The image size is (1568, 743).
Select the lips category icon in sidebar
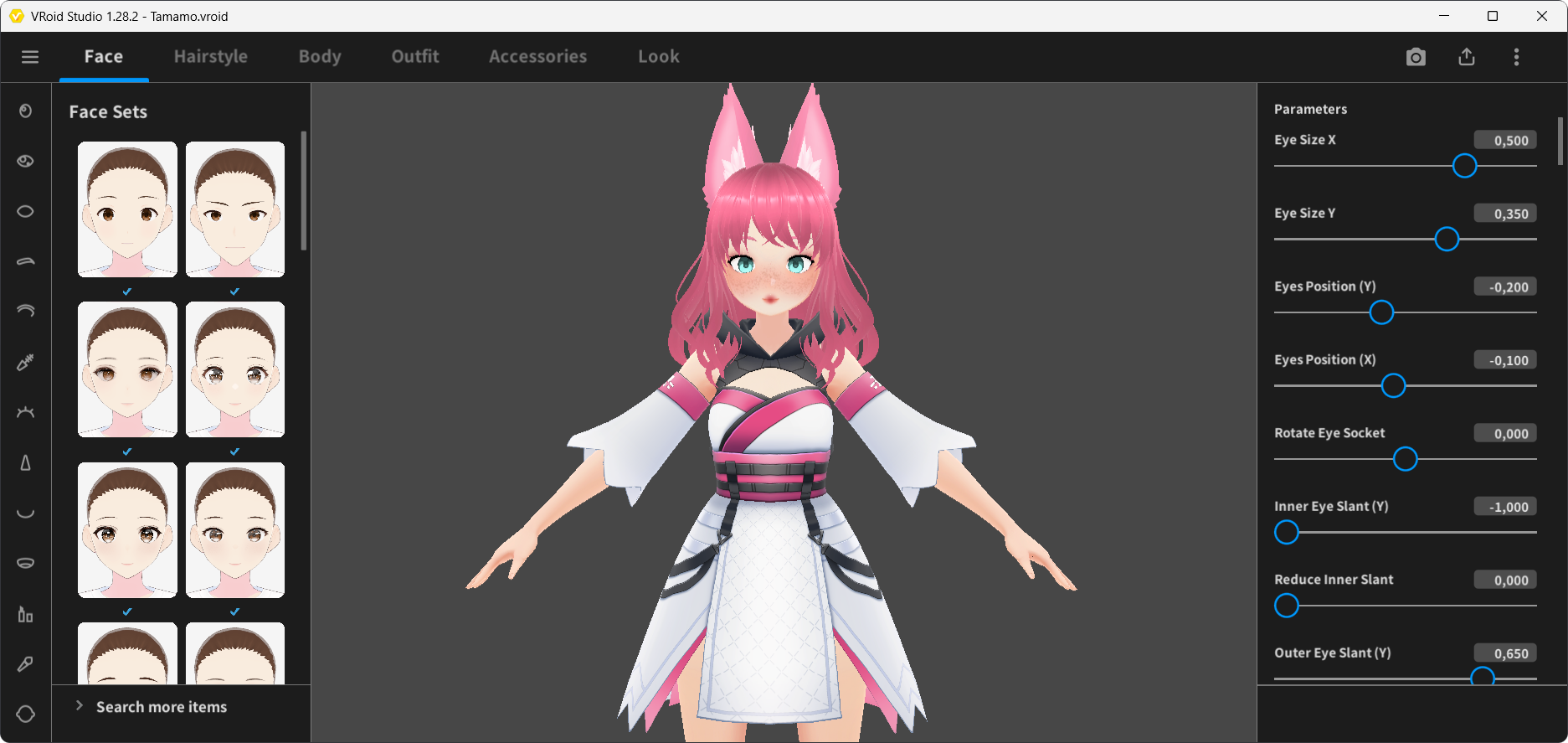pyautogui.click(x=26, y=563)
